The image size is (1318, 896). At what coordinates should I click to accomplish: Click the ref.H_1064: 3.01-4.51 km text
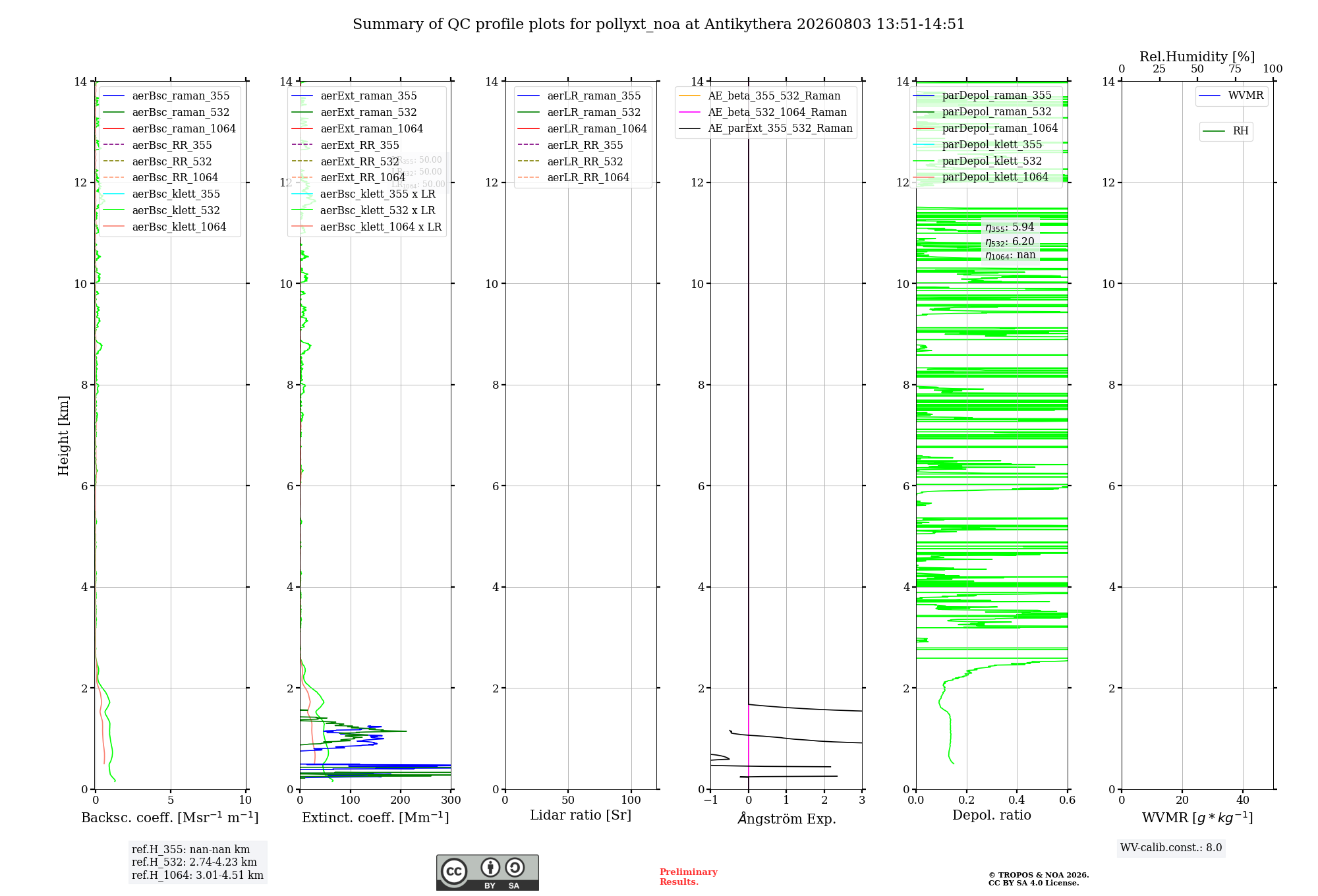tap(198, 876)
